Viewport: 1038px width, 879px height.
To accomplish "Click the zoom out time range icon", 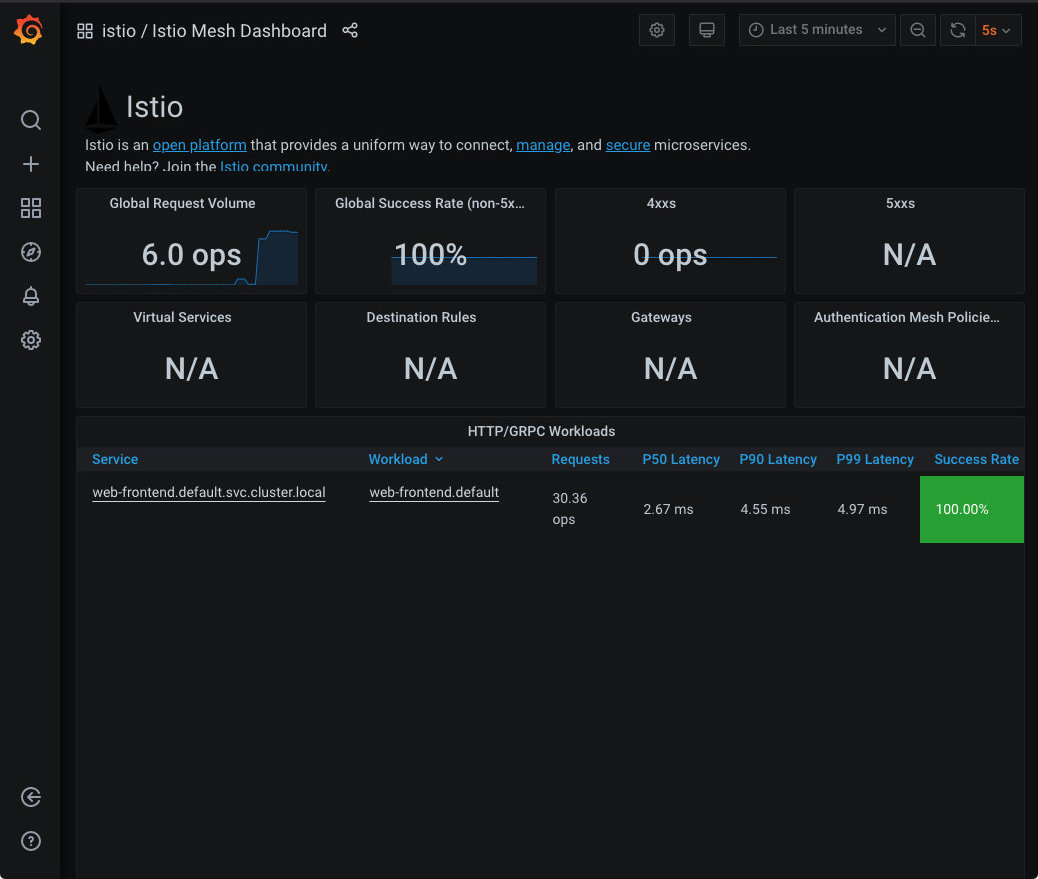I will click(917, 30).
